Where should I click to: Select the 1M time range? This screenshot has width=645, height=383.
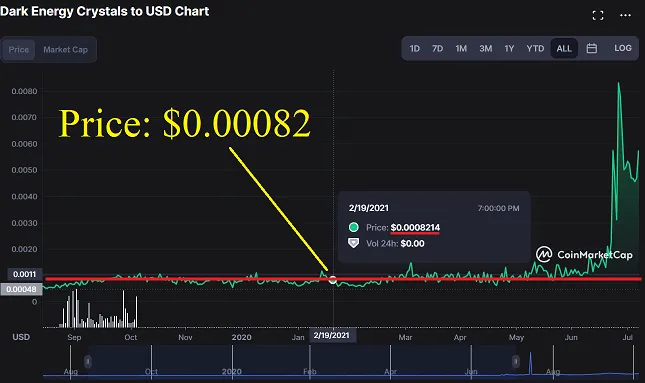[461, 49]
